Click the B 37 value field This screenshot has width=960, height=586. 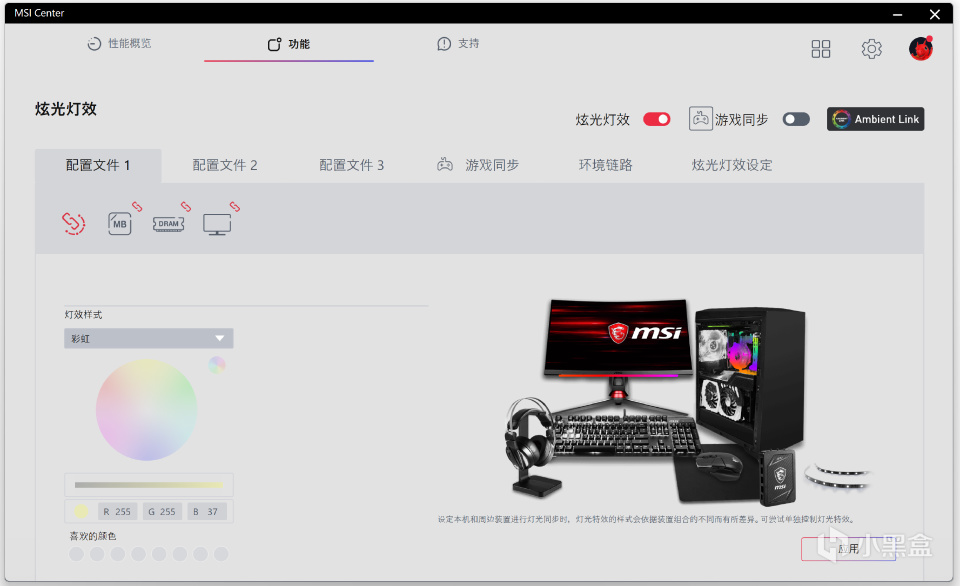pyautogui.click(x=207, y=511)
